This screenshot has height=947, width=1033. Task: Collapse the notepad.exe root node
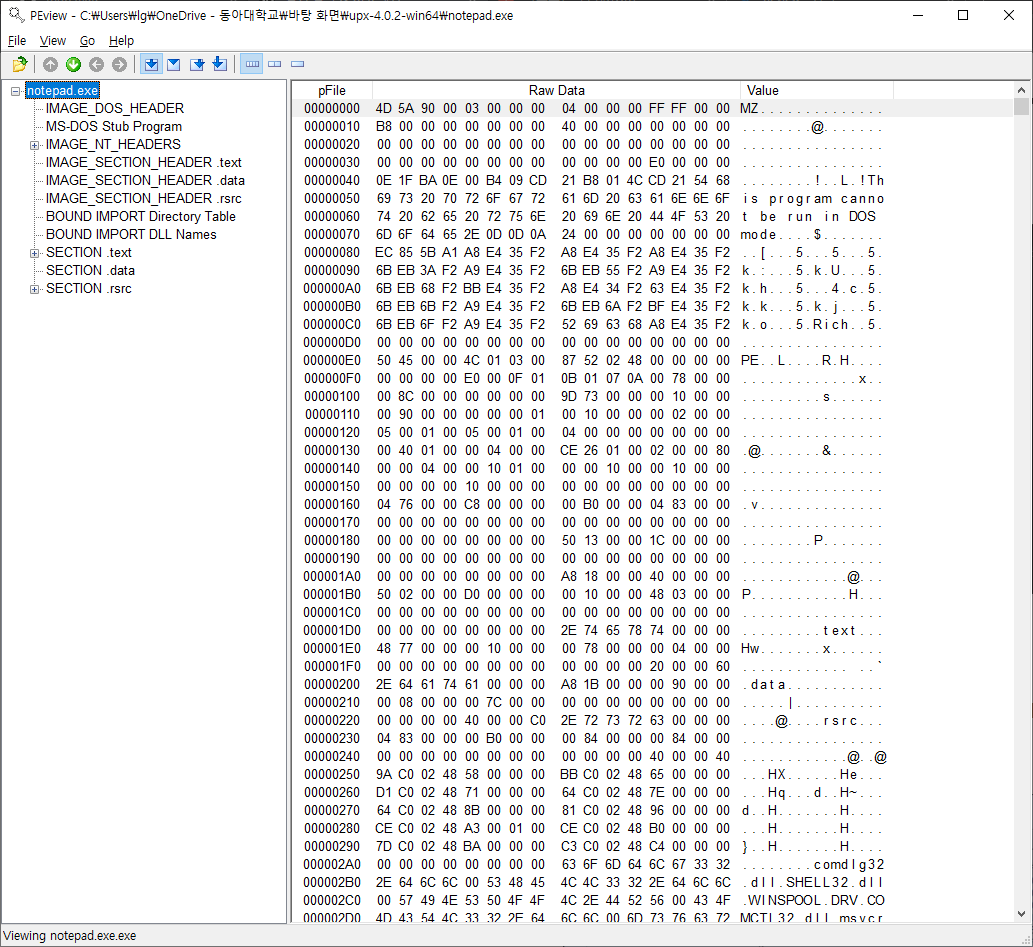16,91
